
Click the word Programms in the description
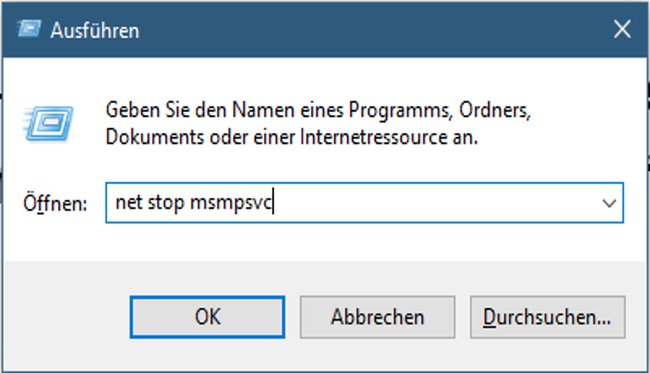(x=400, y=111)
